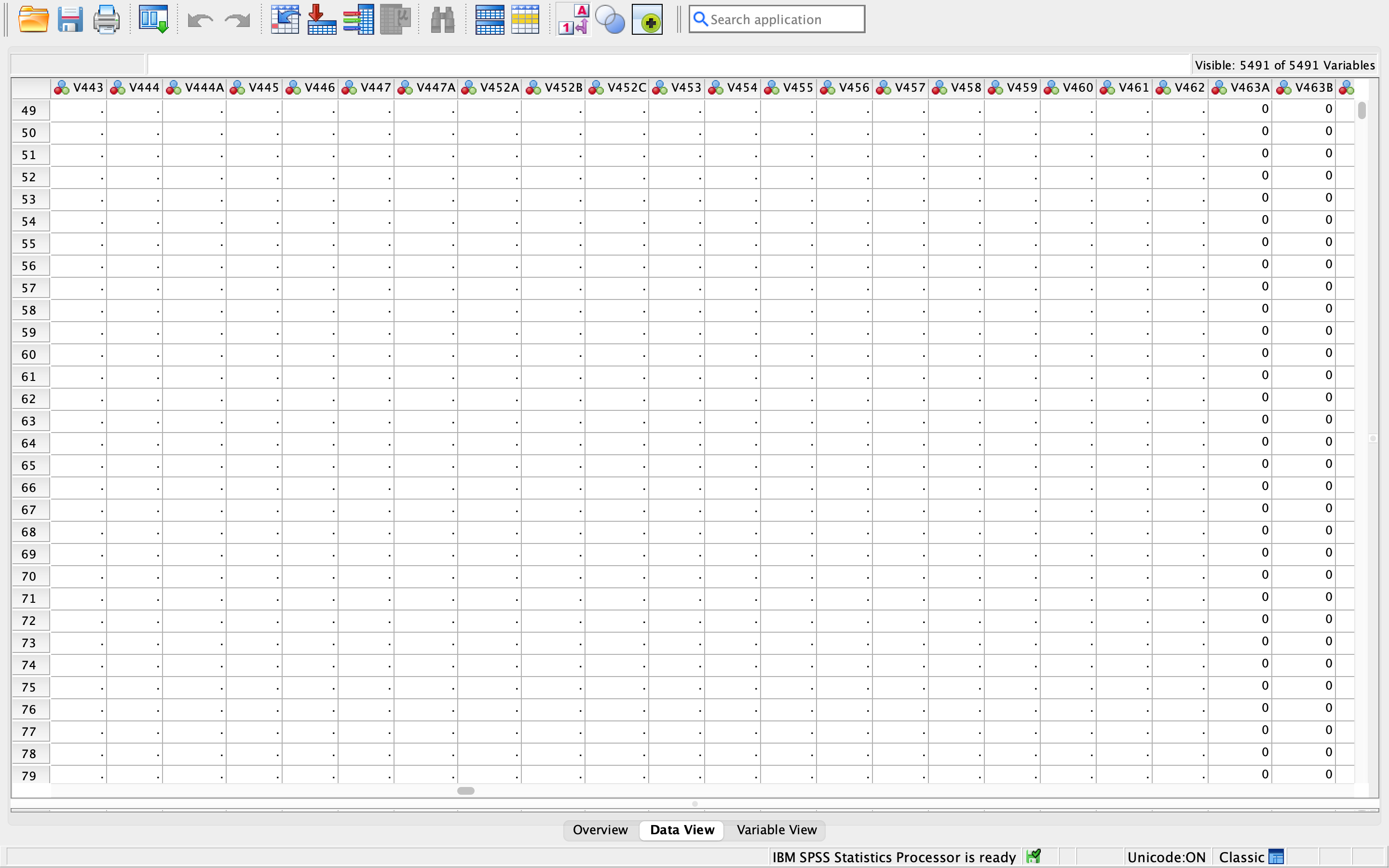Viewport: 1389px width, 868px height.
Task: Click the Go to case icon
Action: (285, 19)
